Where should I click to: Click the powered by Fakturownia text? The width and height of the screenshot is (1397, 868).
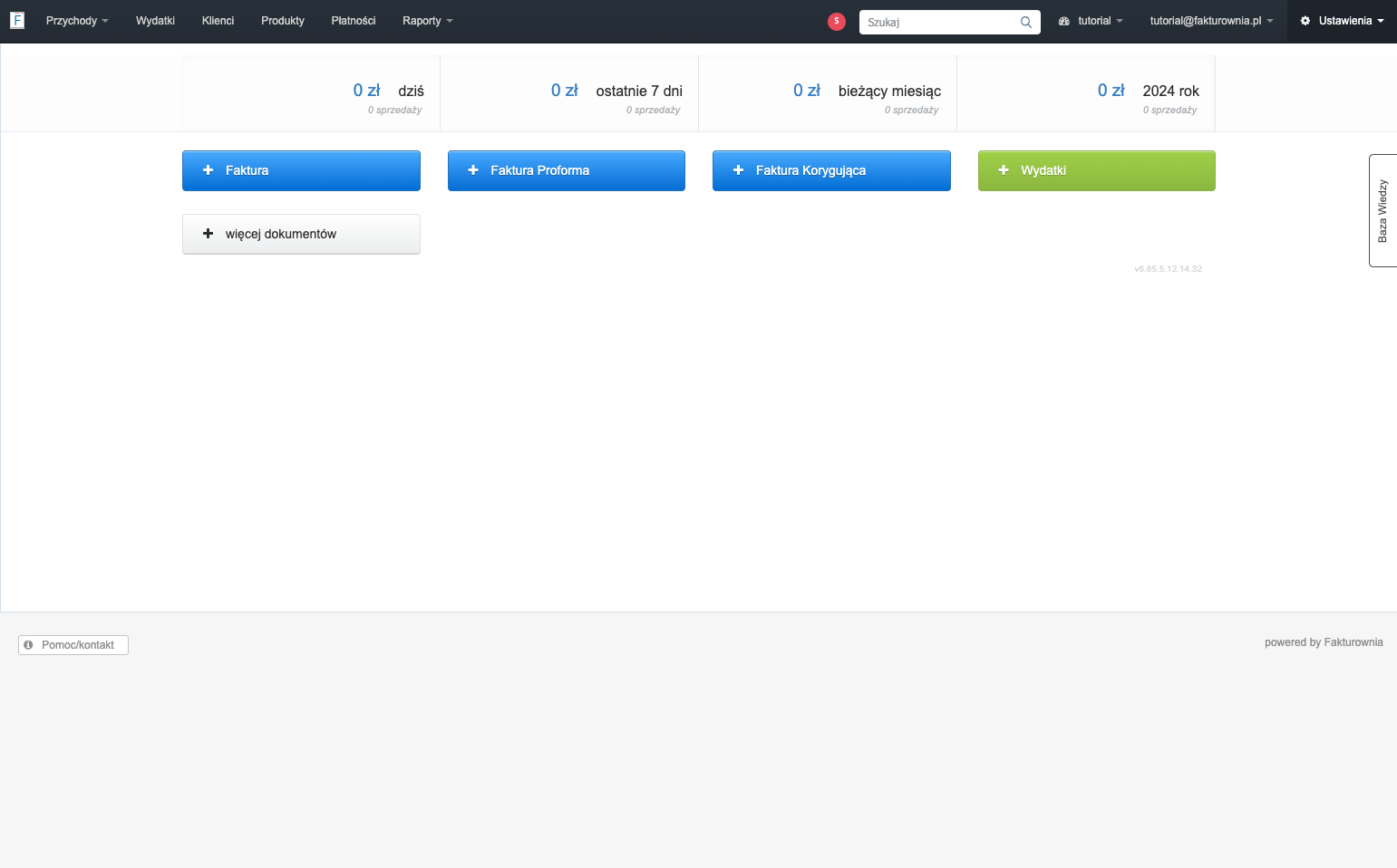[1324, 642]
